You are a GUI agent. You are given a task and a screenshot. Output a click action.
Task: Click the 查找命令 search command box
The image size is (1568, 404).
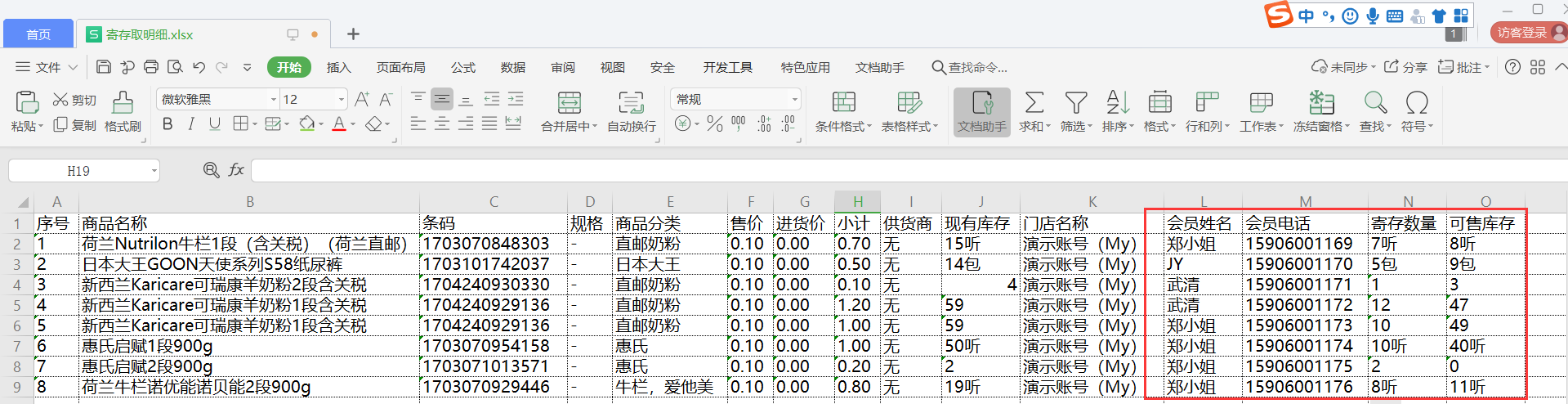[x=970, y=67]
